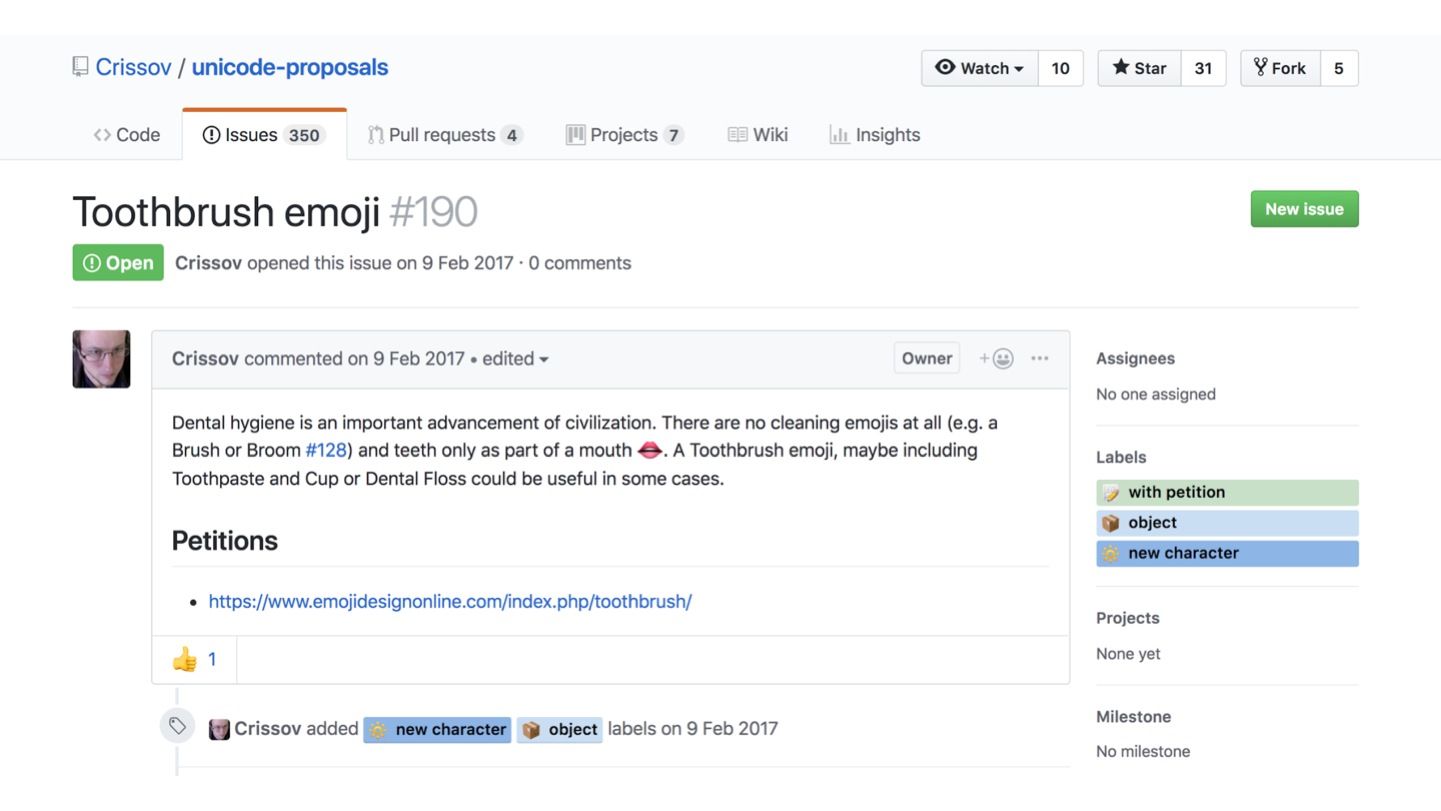Click the Assignees heading in sidebar
Image resolution: width=1441 pixels, height=811 pixels.
tap(1135, 358)
